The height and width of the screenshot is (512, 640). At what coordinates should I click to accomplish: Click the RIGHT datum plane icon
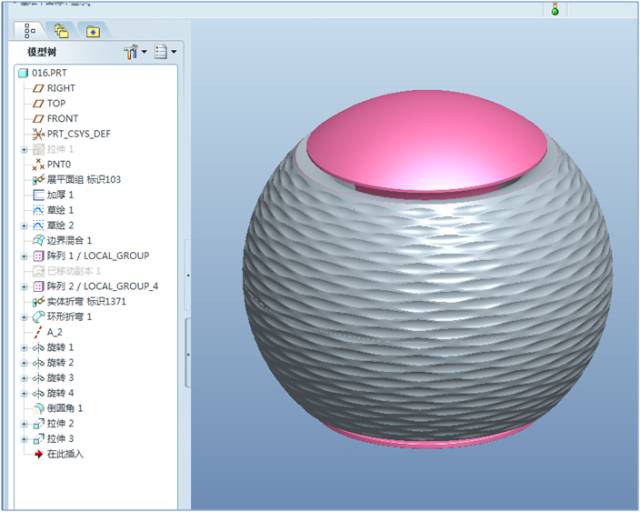coord(39,88)
